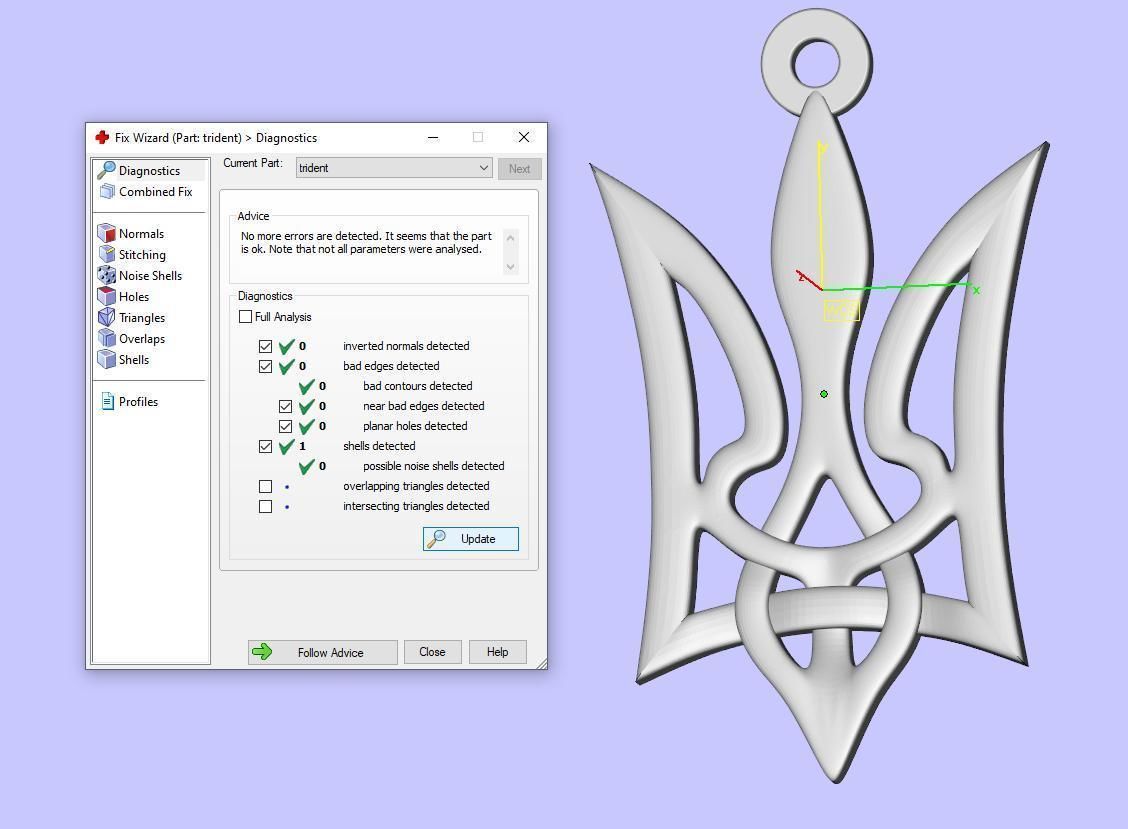
Task: Uncheck inverted normals detected checkbox
Action: pyautogui.click(x=265, y=346)
